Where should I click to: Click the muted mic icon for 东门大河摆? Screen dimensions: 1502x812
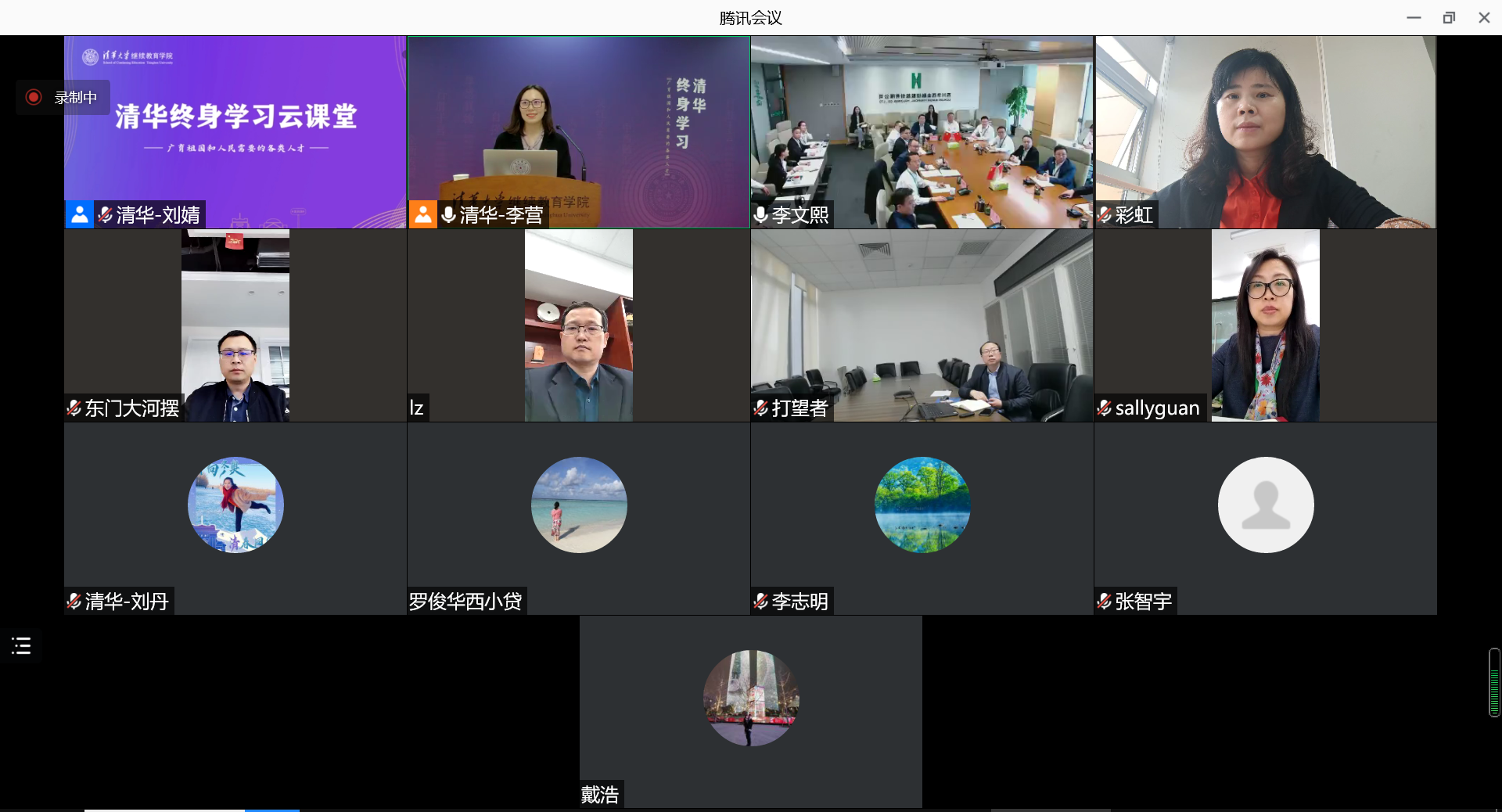[x=74, y=408]
